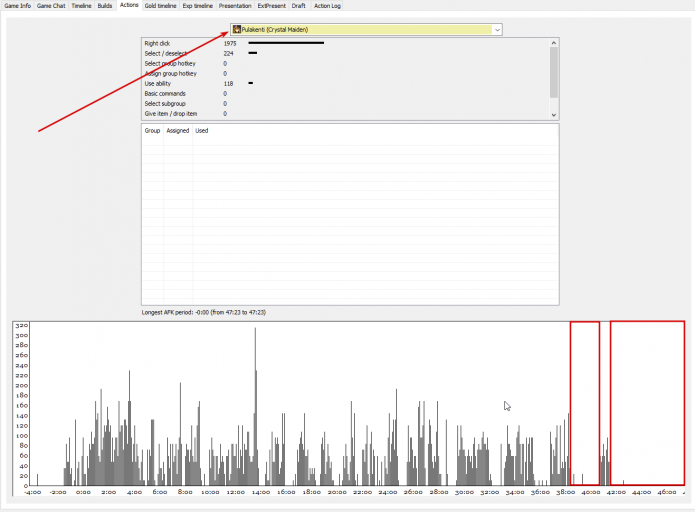Select the Use ability row
The image size is (695, 512).
click(x=345, y=84)
